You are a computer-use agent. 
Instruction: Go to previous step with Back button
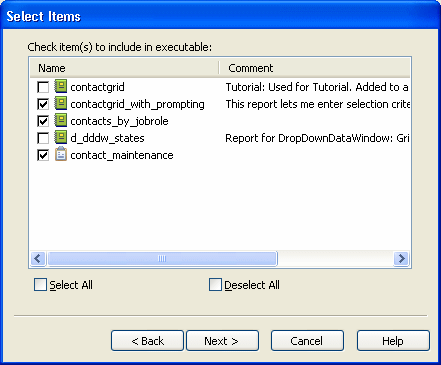[x=147, y=341]
